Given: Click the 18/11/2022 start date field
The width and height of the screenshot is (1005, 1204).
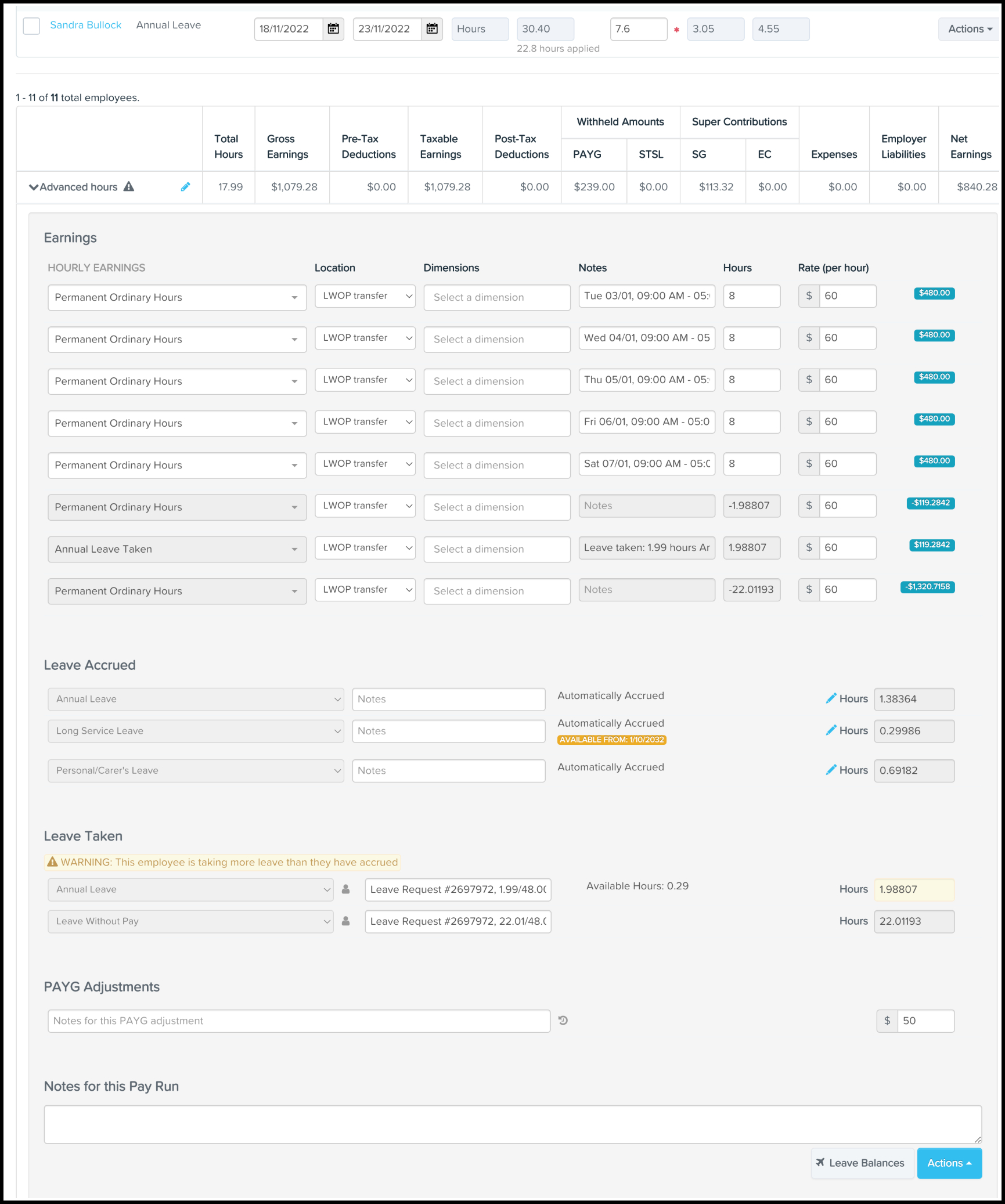Looking at the screenshot, I should (x=289, y=29).
